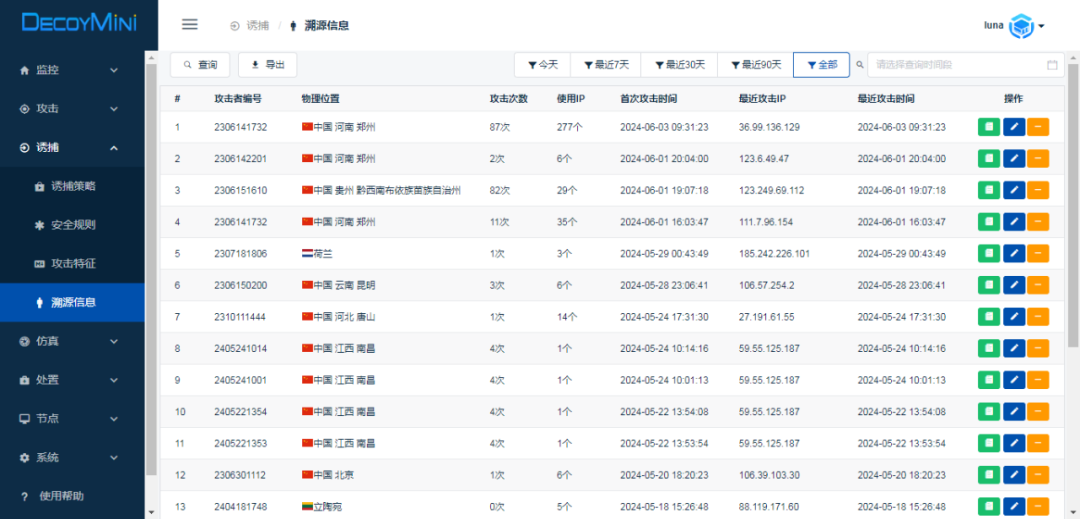Open 使用帮助 in the sidebar
Image resolution: width=1080 pixels, height=519 pixels.
[x=72, y=496]
